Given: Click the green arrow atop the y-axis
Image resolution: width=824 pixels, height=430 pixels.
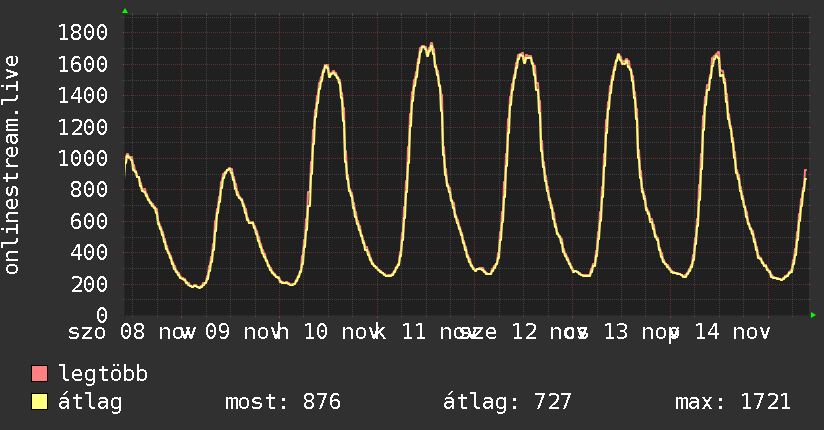Looking at the screenshot, I should point(125,11).
